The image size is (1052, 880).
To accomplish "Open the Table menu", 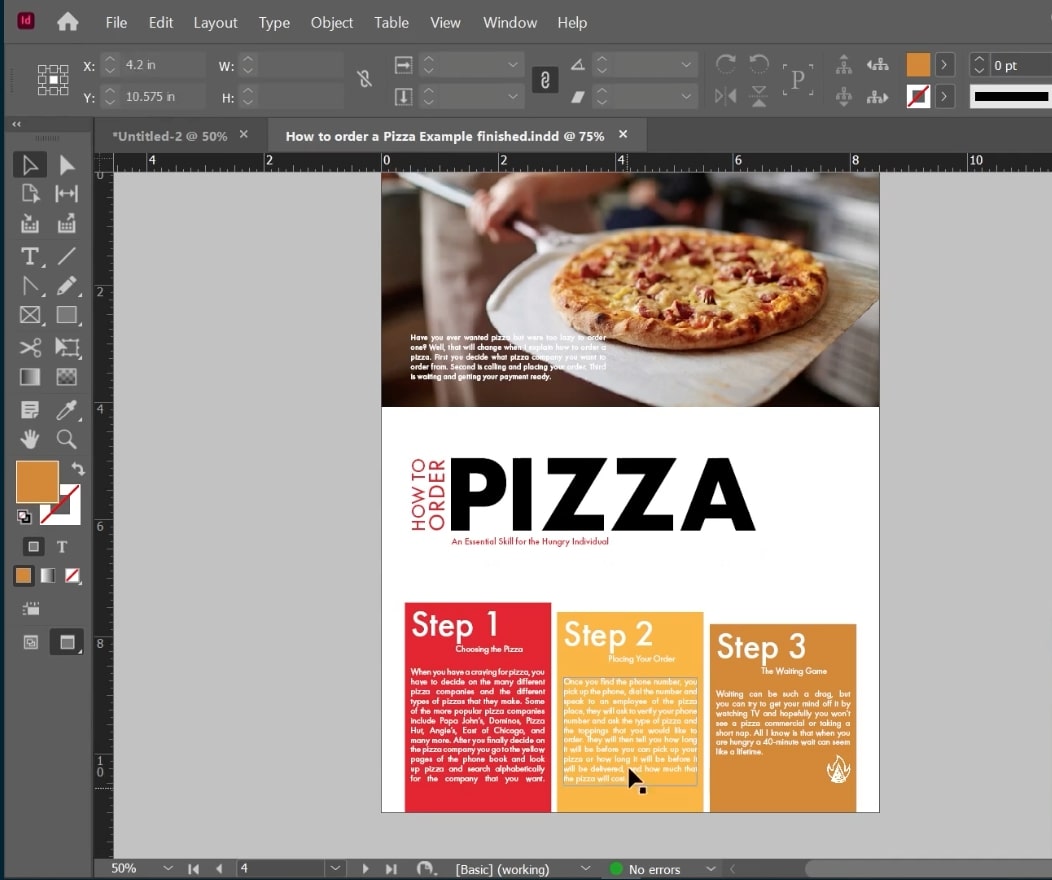I will (x=390, y=22).
